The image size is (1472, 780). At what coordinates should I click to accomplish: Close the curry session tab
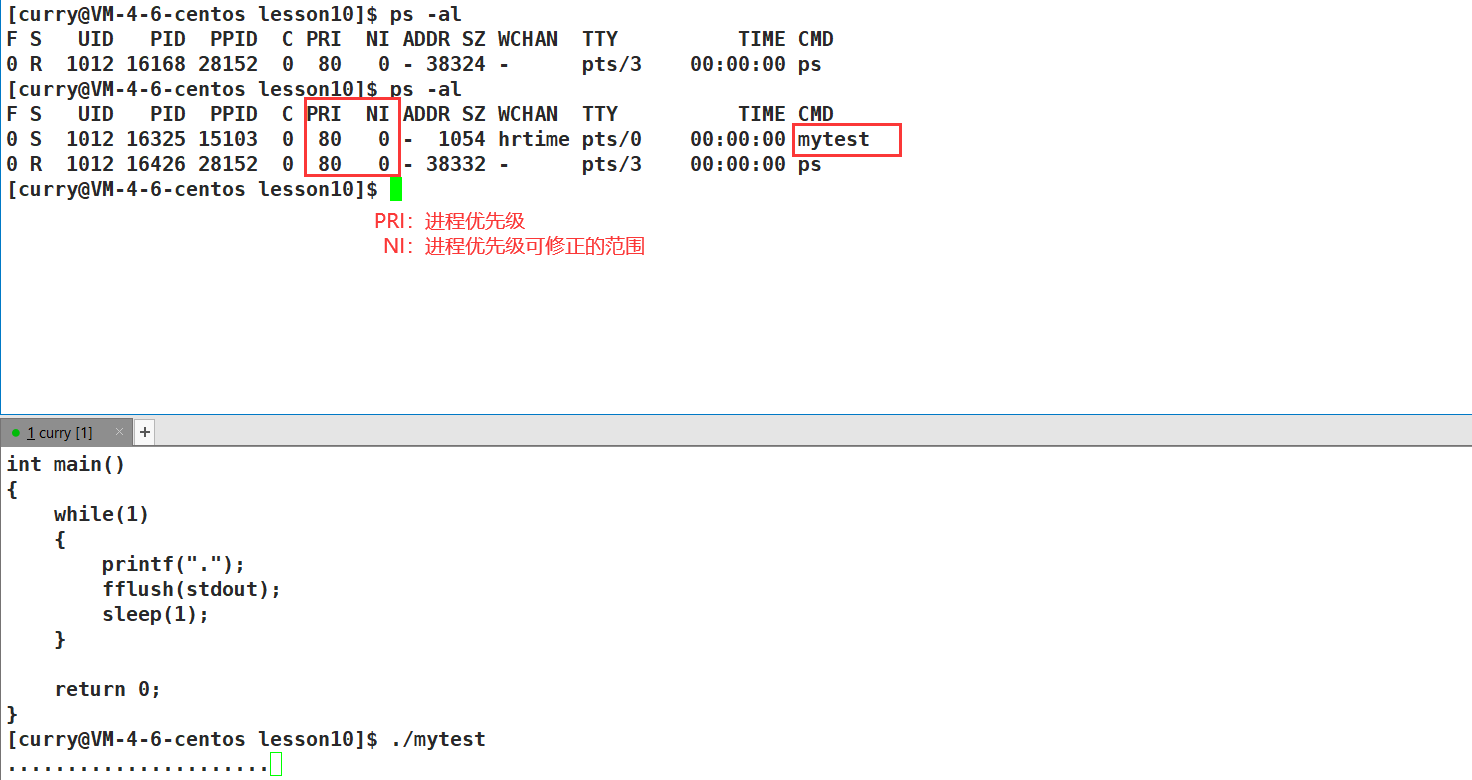[x=119, y=432]
